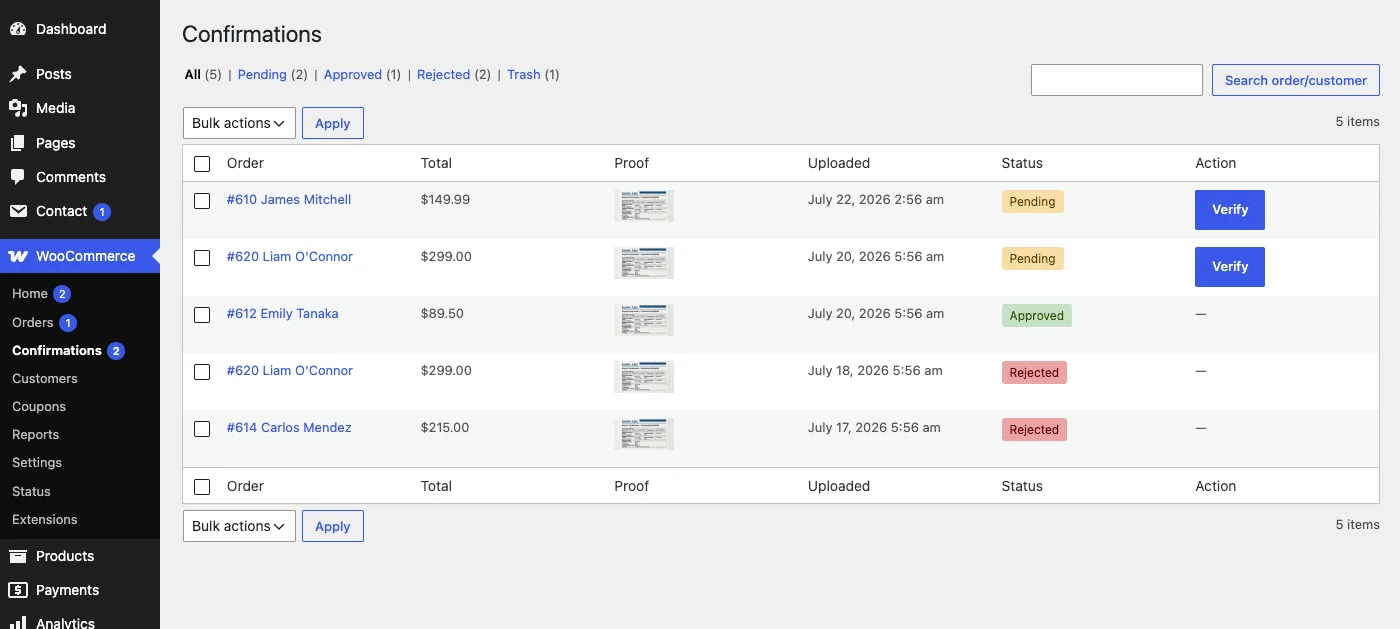Click the Confirmations menu count badge

(x=116, y=351)
